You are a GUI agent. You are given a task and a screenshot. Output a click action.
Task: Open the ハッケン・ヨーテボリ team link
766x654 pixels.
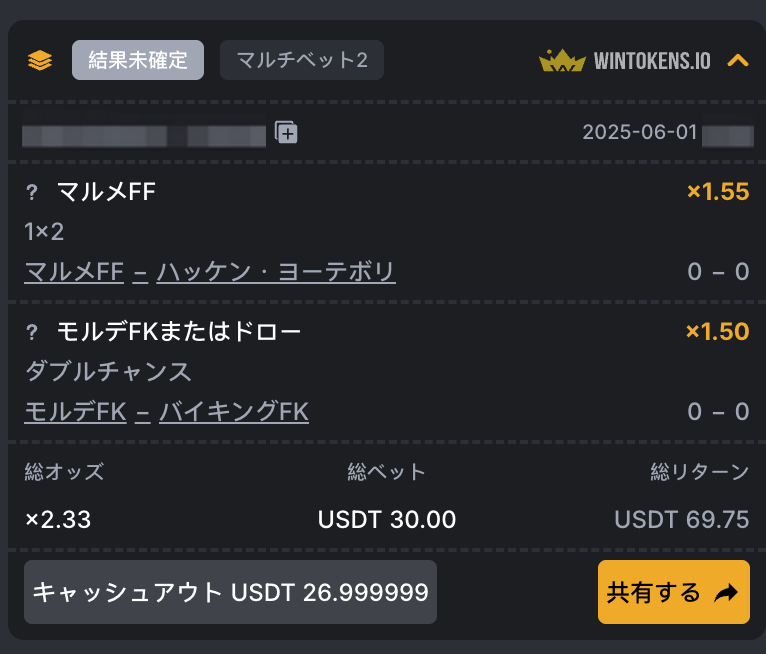pyautogui.click(x=276, y=272)
